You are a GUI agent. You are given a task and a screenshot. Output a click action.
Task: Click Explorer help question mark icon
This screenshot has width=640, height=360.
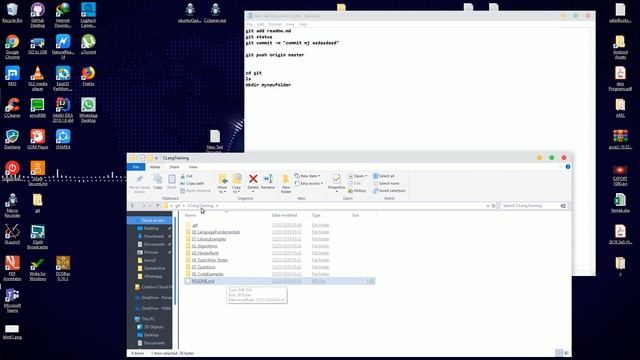point(568,167)
